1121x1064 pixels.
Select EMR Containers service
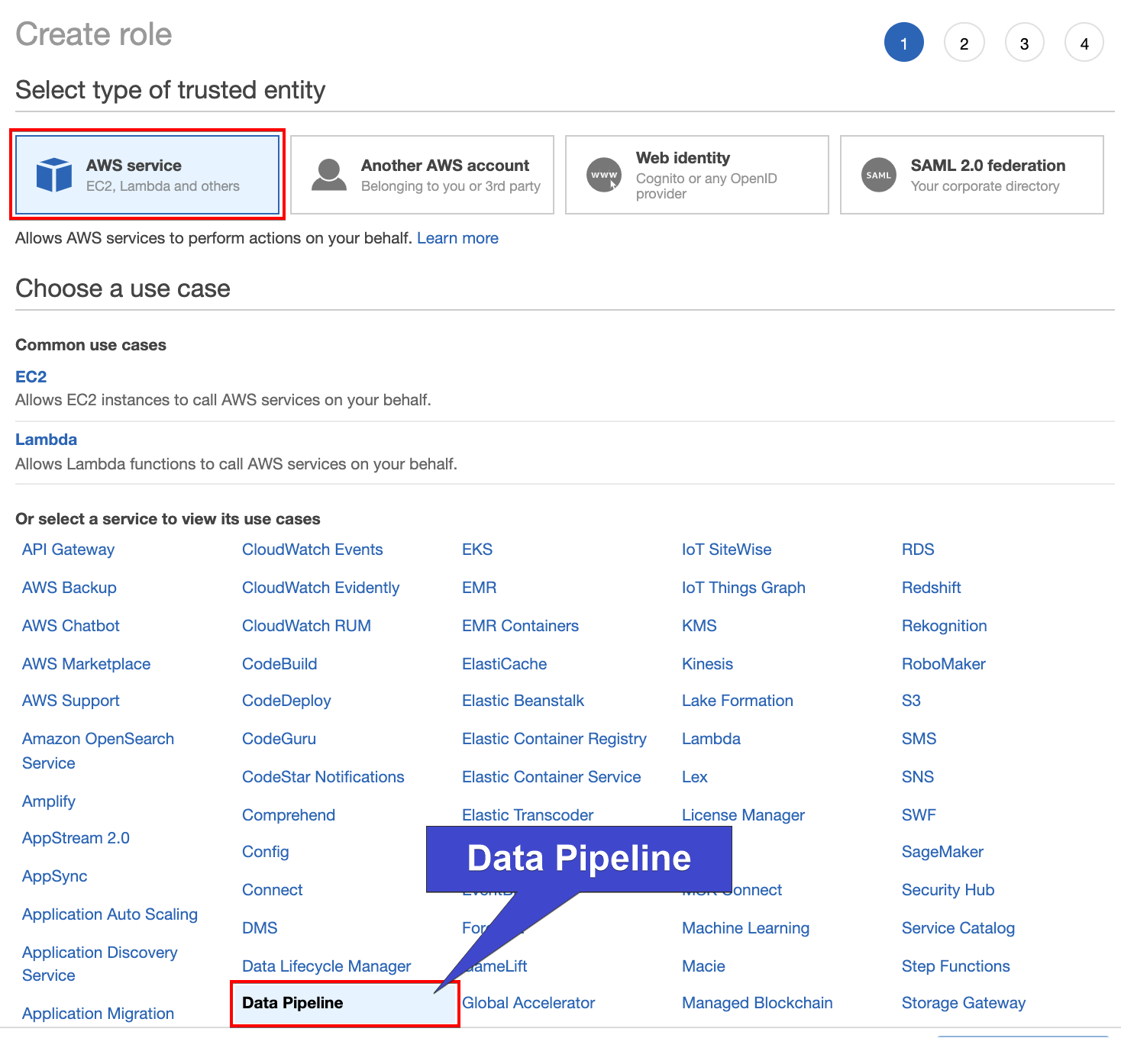[x=520, y=626]
